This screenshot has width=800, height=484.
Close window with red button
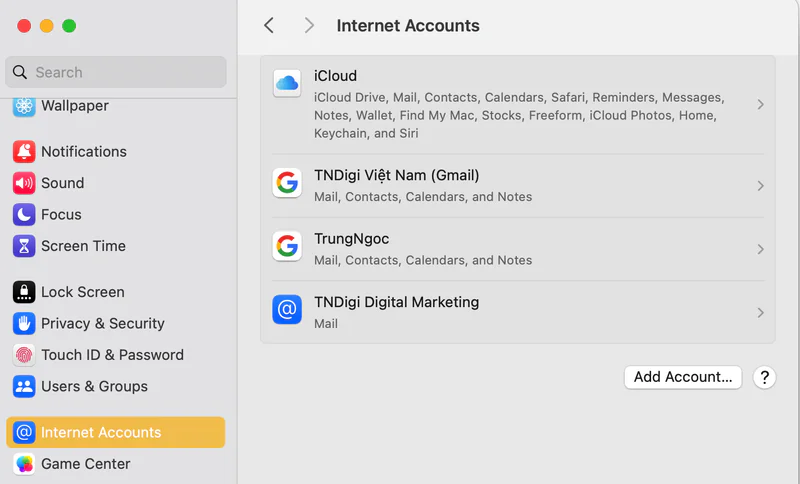coord(24,26)
